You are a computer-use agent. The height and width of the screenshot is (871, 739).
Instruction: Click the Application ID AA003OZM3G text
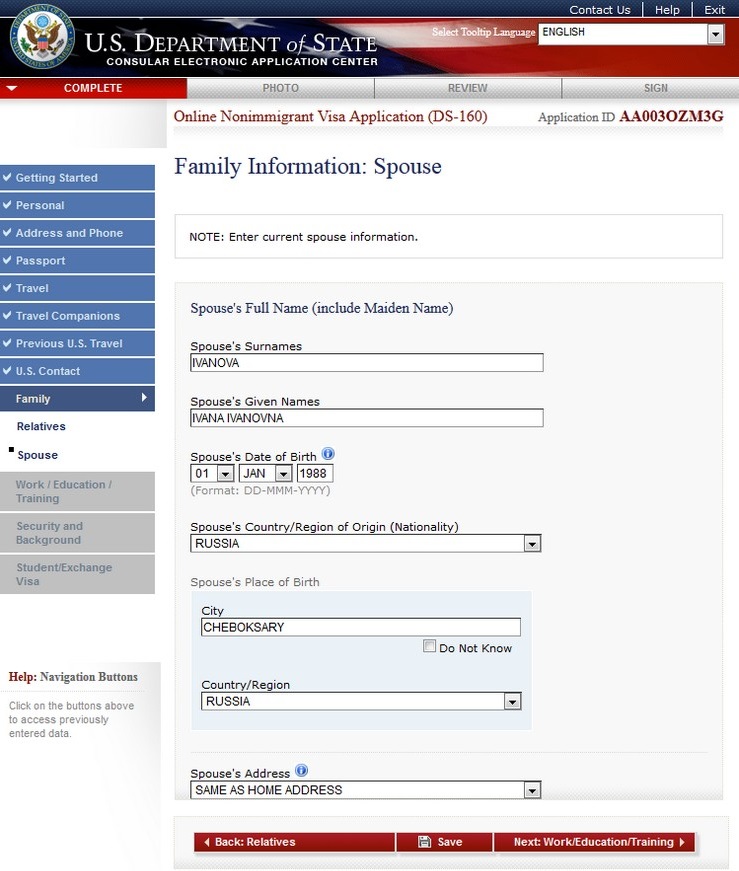[x=631, y=116]
